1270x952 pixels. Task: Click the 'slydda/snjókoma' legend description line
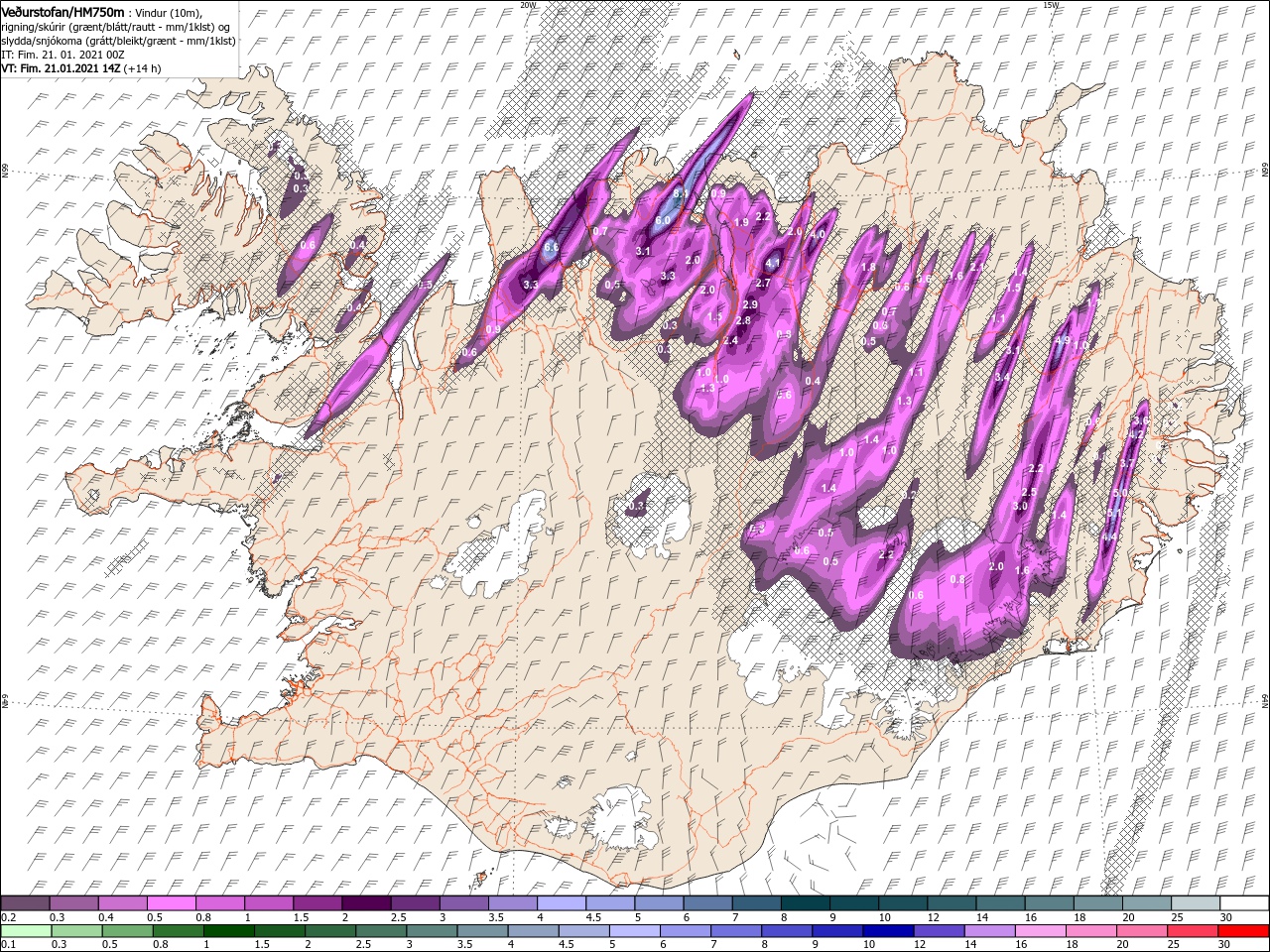pyautogui.click(x=116, y=40)
